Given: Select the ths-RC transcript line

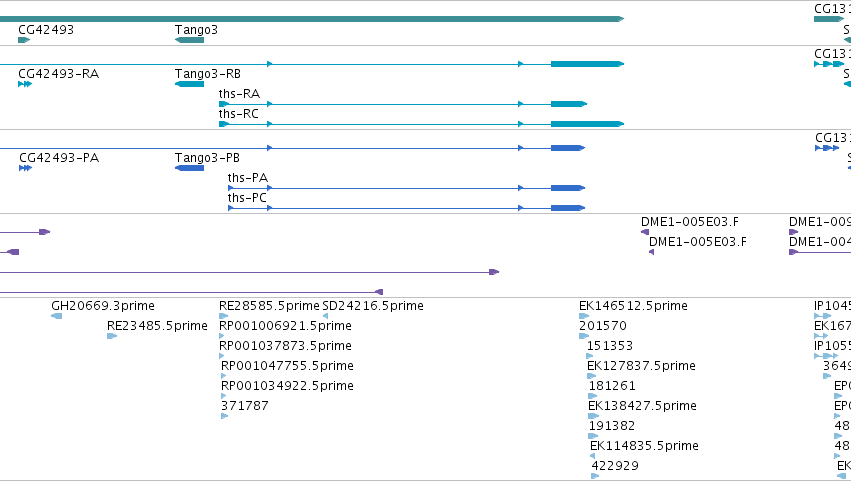Looking at the screenshot, I should (x=421, y=124).
